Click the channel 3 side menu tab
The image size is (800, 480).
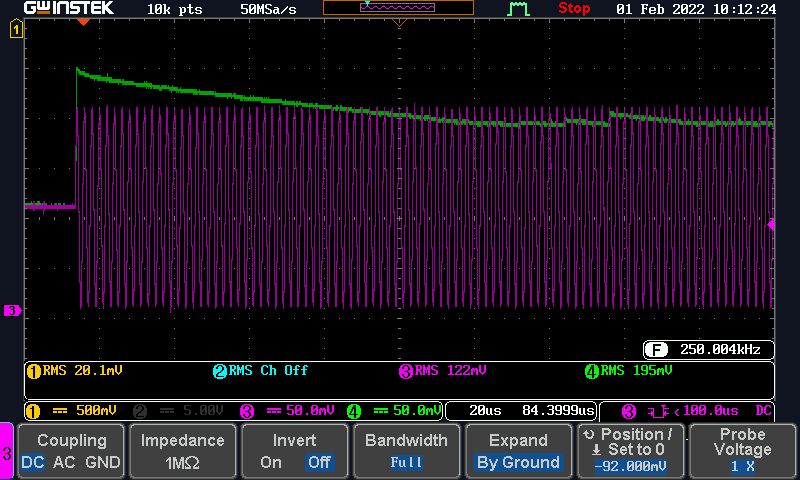[7, 451]
